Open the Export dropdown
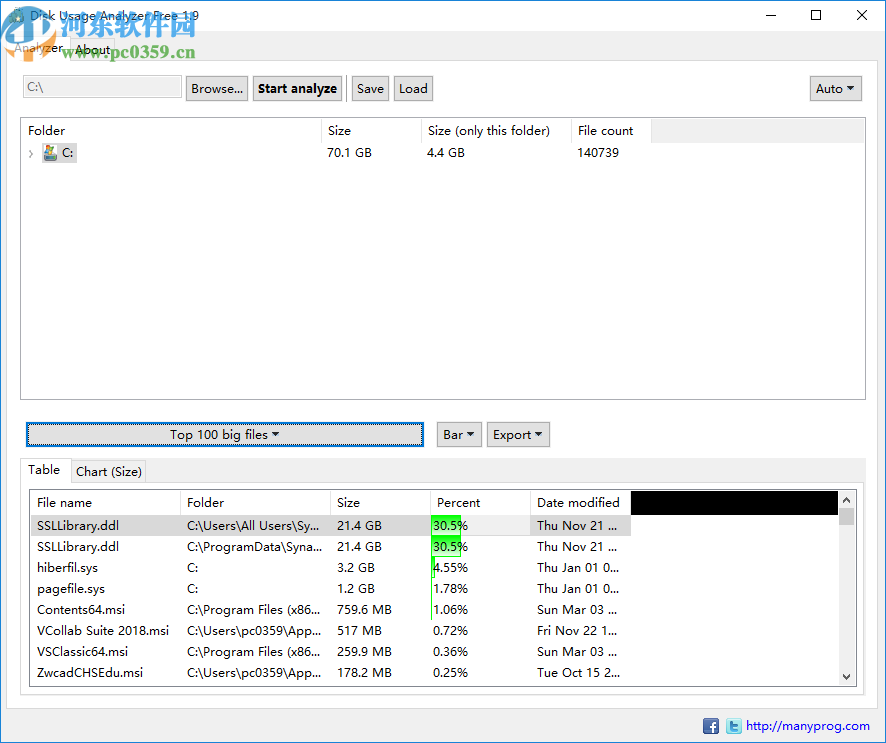Screen dimensions: 886x743 point(518,434)
